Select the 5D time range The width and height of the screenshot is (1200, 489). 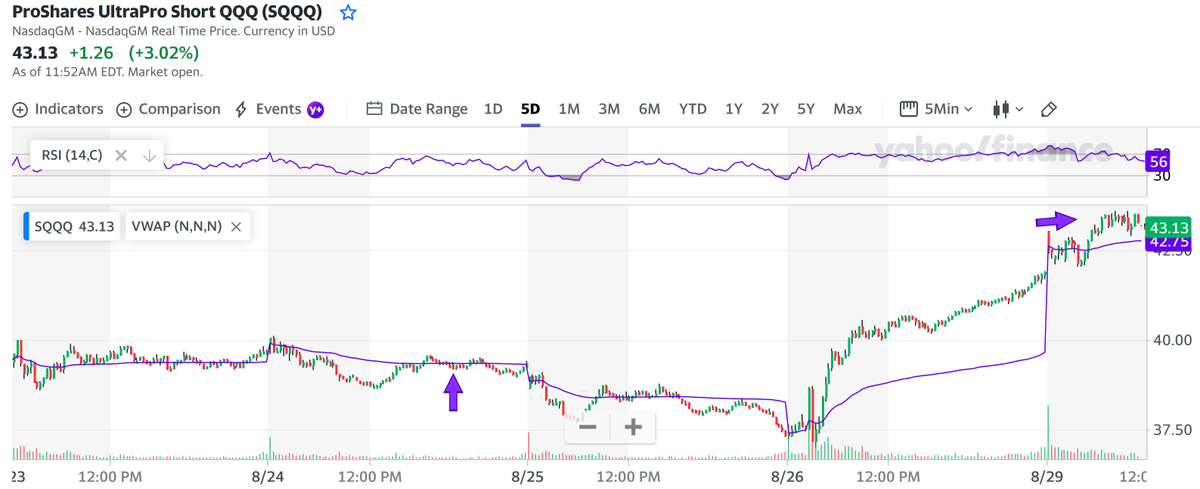point(530,109)
